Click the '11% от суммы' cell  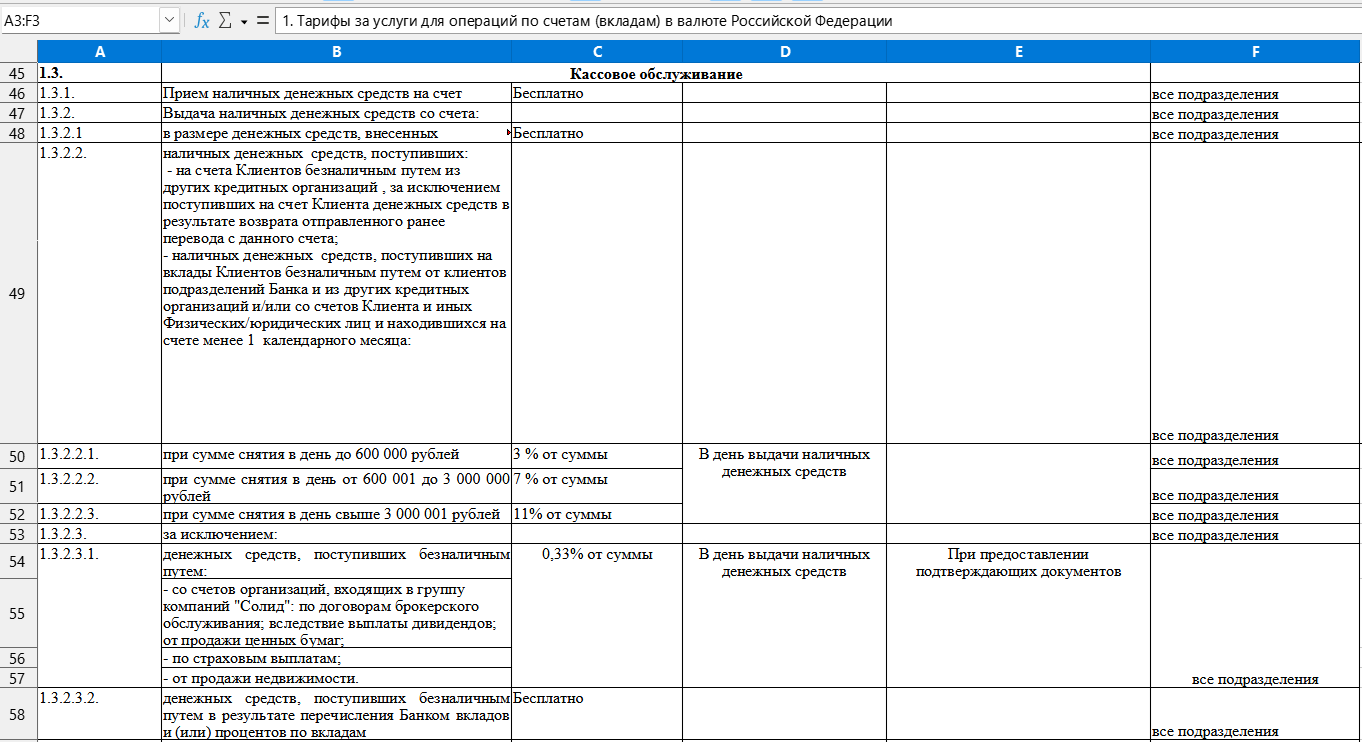point(597,514)
